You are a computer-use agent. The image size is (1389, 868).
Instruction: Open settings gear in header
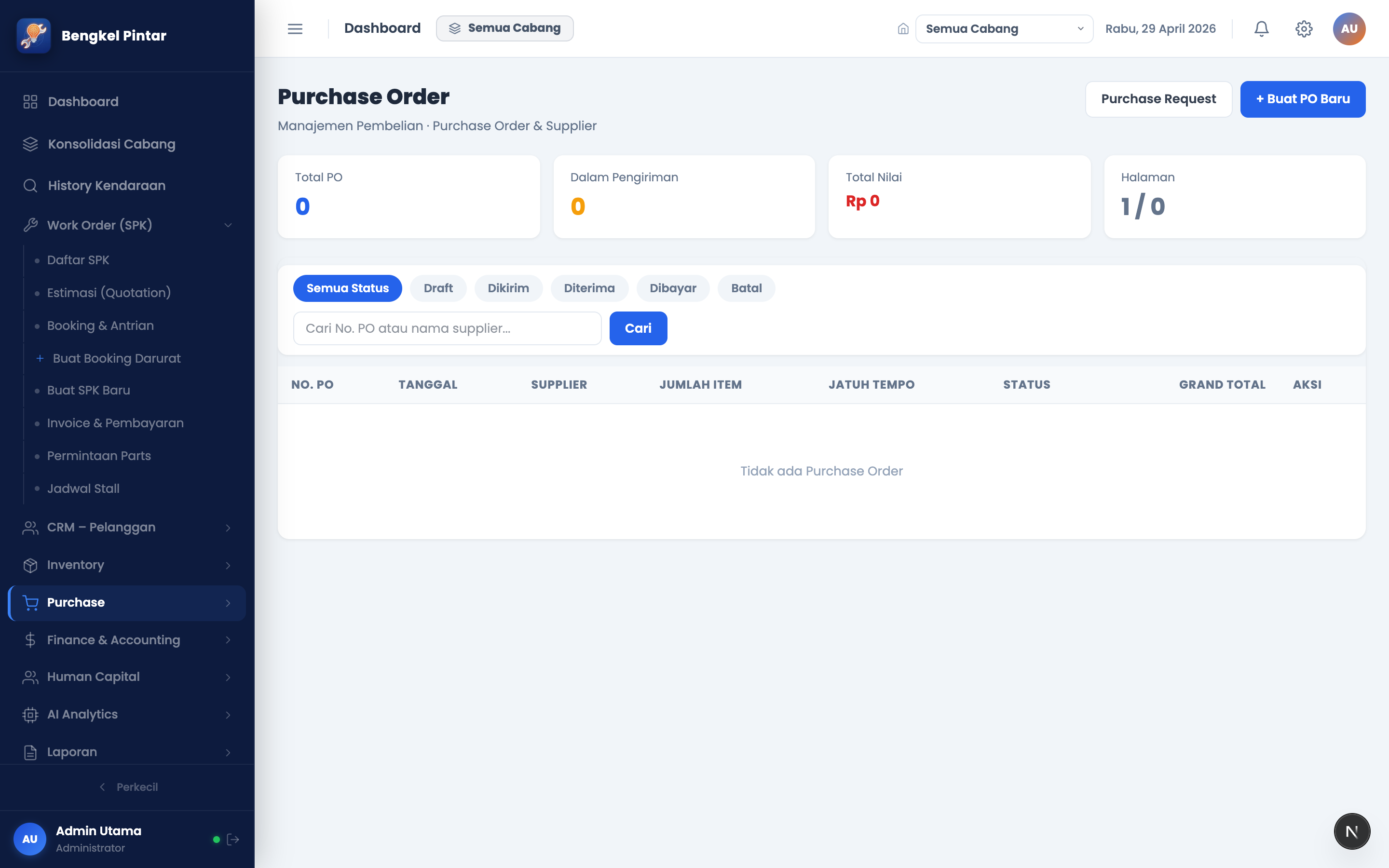[x=1304, y=29]
